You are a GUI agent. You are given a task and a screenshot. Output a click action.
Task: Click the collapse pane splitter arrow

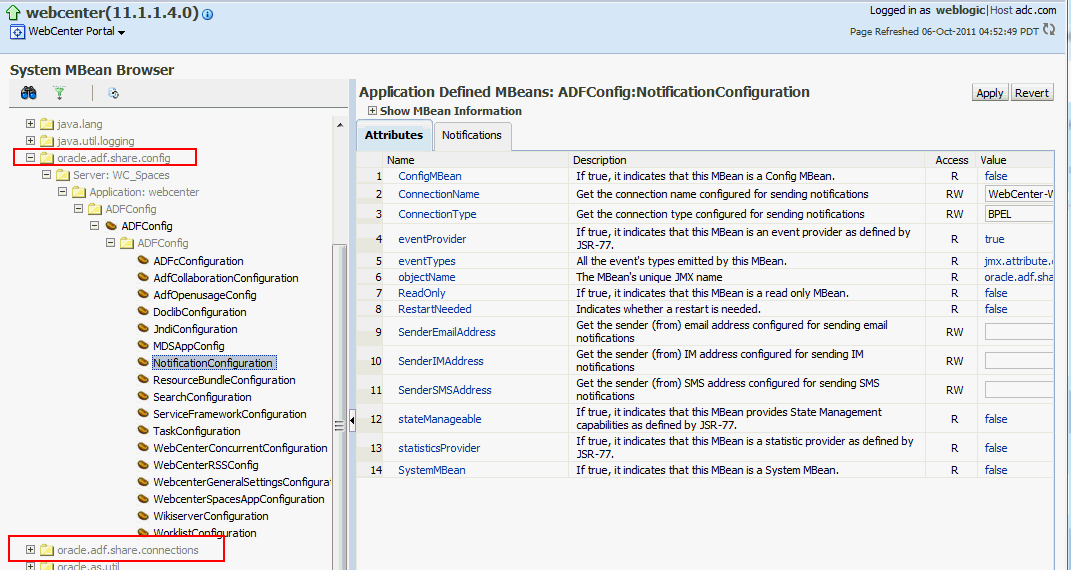coord(352,422)
